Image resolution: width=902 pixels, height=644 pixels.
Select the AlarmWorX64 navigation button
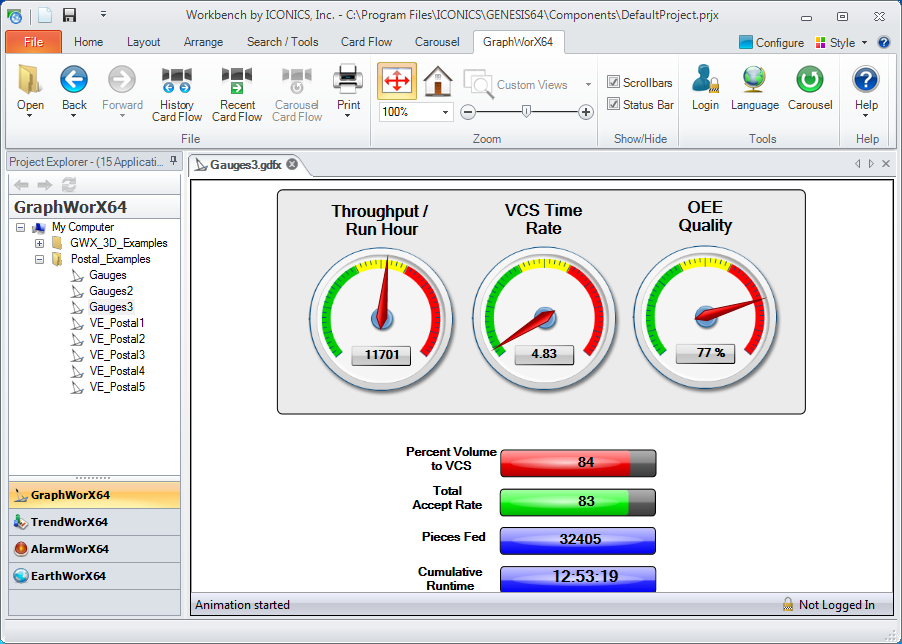(95, 549)
